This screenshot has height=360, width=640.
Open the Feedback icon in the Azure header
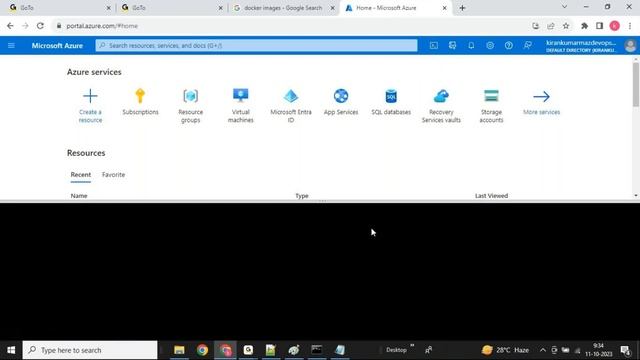(527, 45)
